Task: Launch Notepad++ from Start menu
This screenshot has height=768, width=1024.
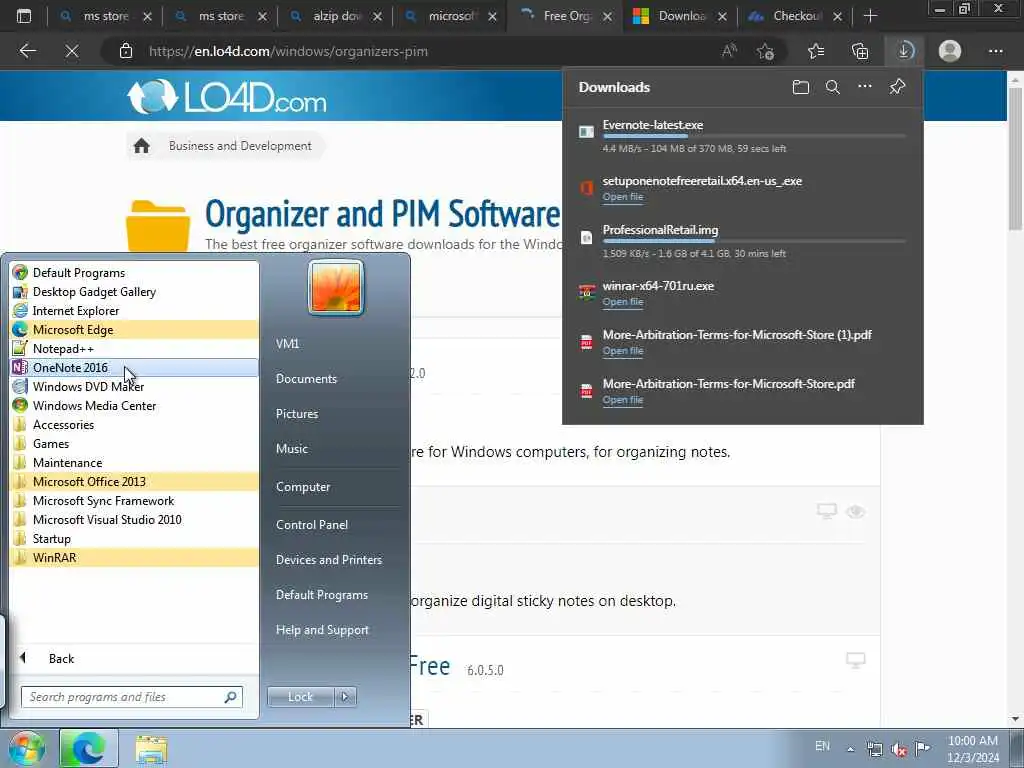Action: click(135, 349)
